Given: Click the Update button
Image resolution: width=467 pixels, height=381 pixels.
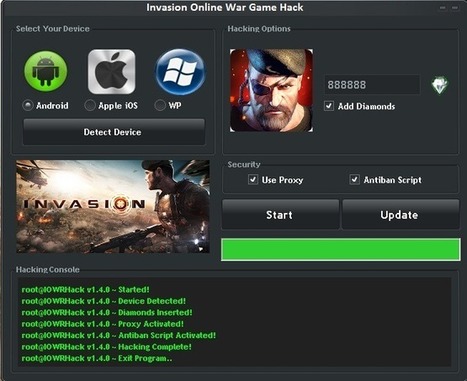Looking at the screenshot, I should tap(400, 215).
